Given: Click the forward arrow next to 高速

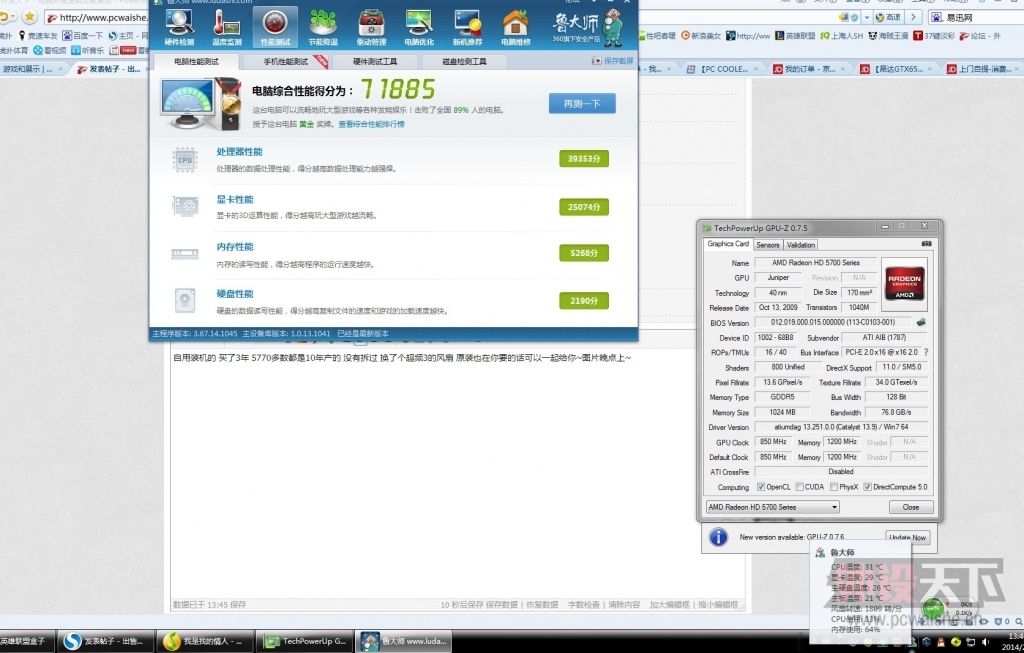Looking at the screenshot, I should pyautogui.click(x=914, y=17).
